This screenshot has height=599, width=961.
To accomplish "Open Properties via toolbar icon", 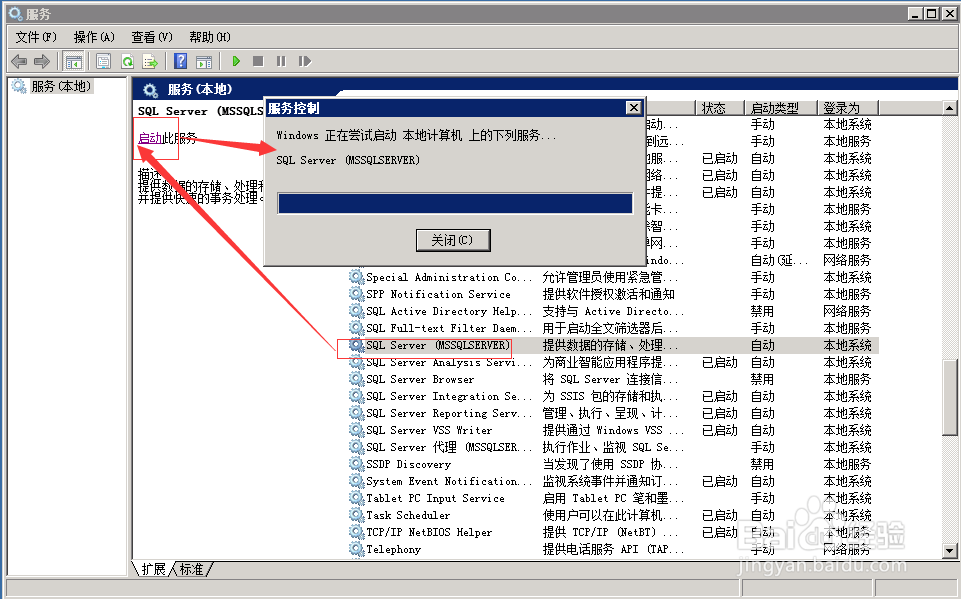I will 104,61.
